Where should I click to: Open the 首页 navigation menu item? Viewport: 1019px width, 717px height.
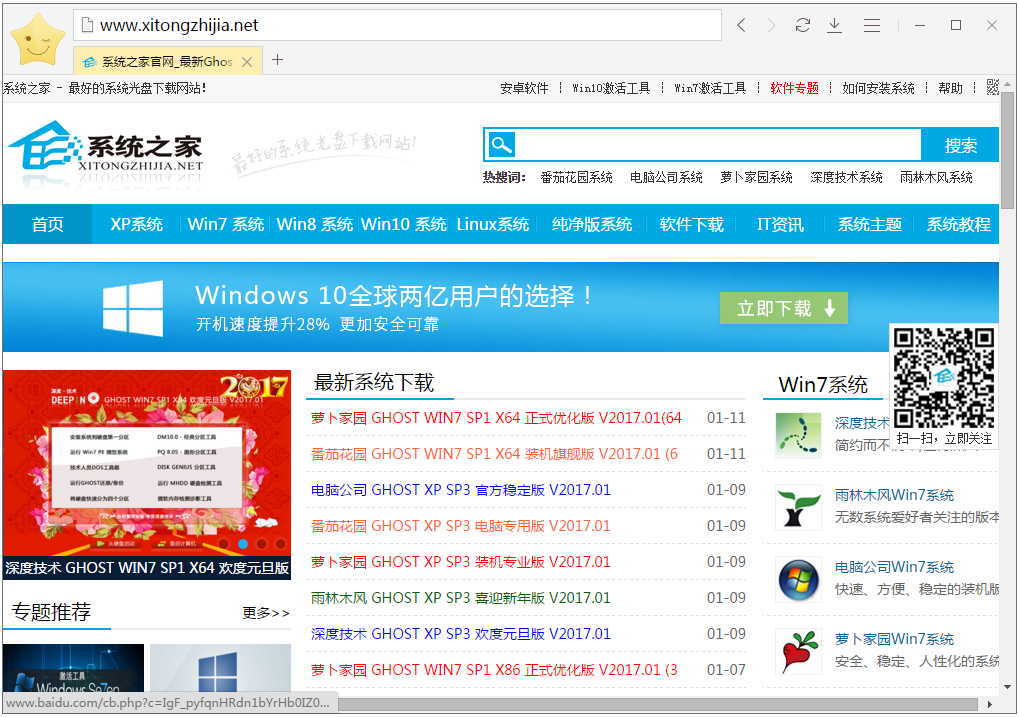tap(46, 224)
